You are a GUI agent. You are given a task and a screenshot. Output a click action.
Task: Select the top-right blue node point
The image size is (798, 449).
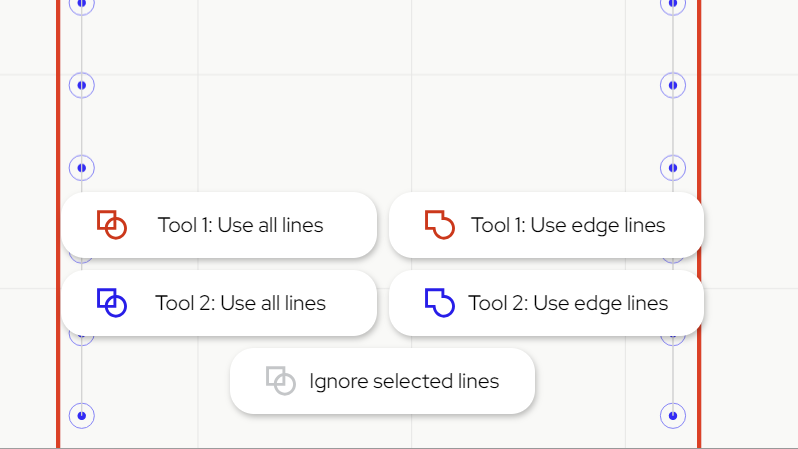click(x=673, y=5)
